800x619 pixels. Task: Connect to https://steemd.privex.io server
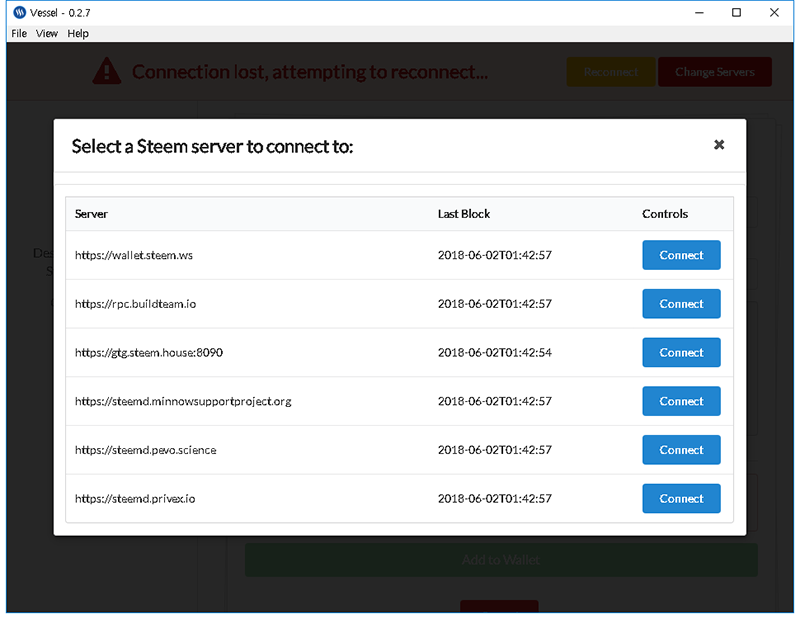tap(681, 499)
